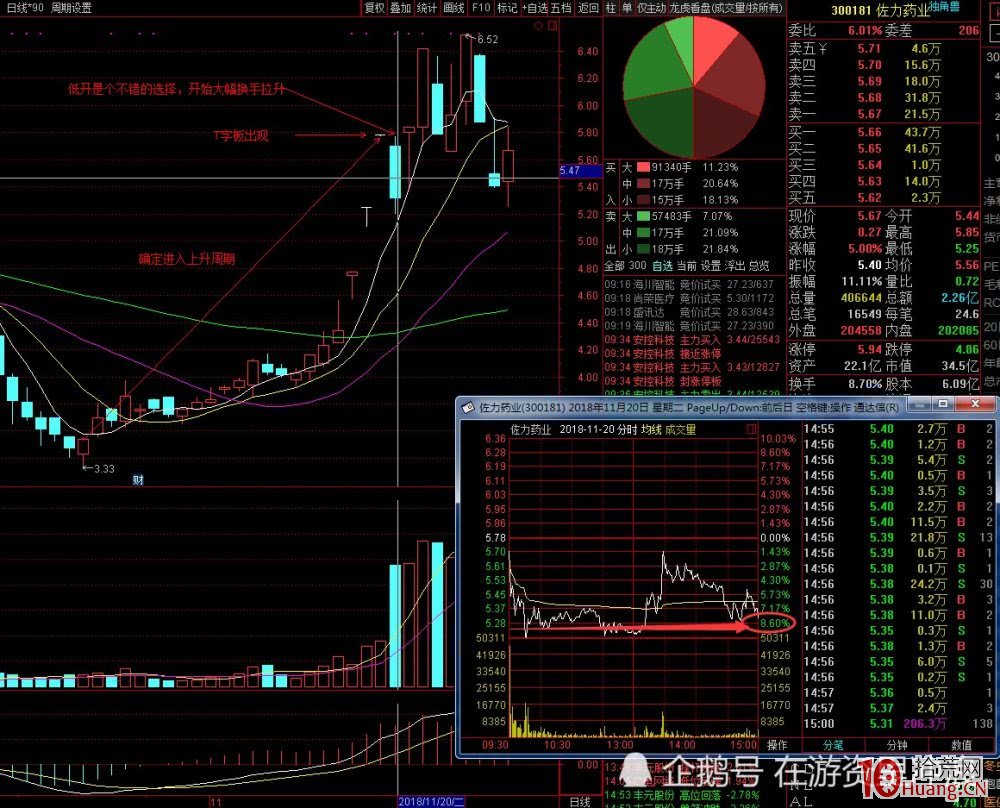1000x808 pixels.
Task: Click the 财 marker below the candlesticks
Action: point(138,480)
